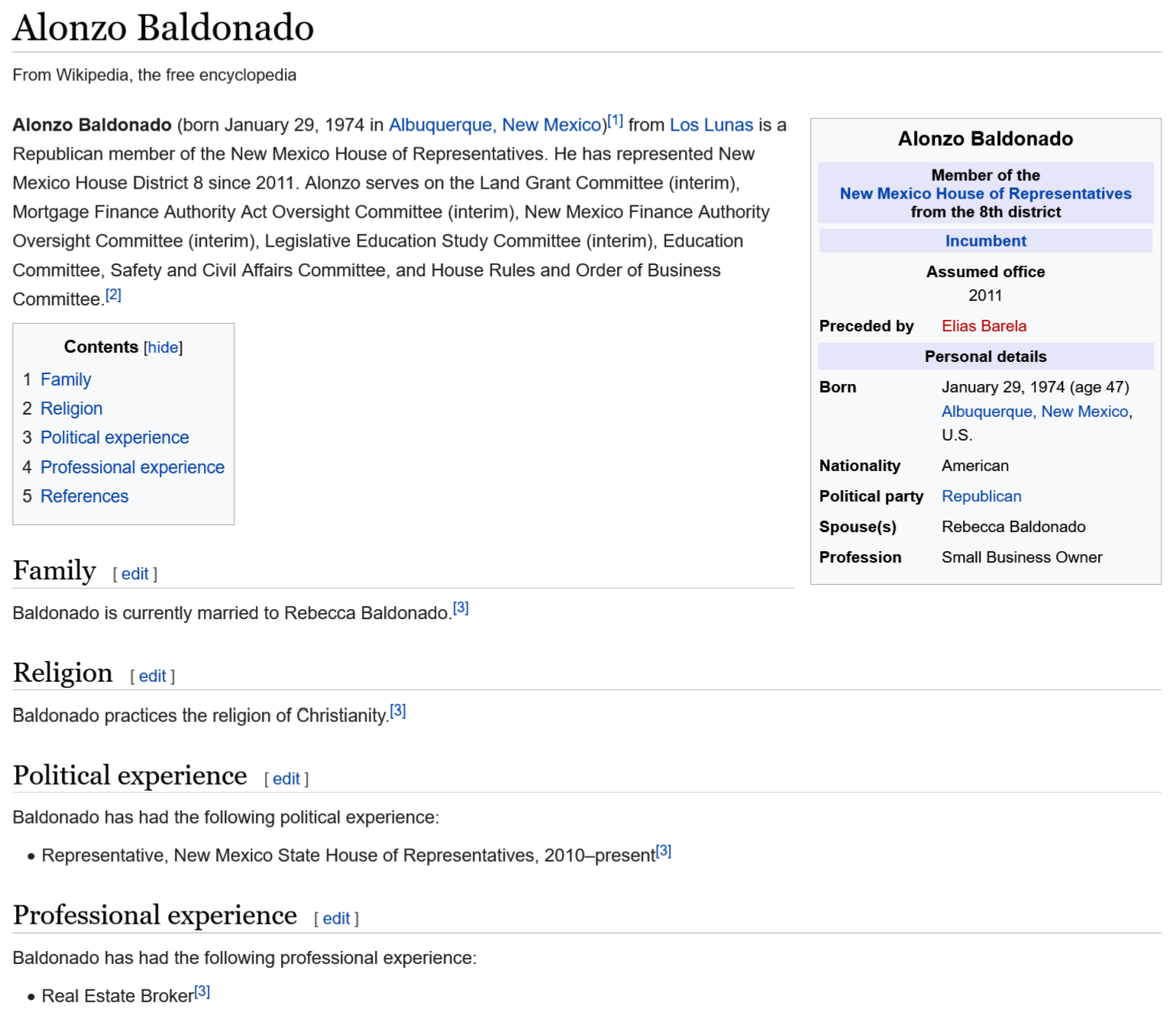Image resolution: width=1176 pixels, height=1016 pixels.
Task: Open citation [3] after Rebecca Baldonado sentence
Action: (x=460, y=608)
